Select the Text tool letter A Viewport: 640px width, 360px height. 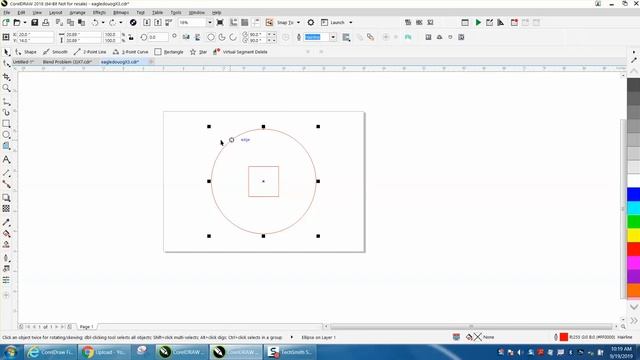[6, 160]
